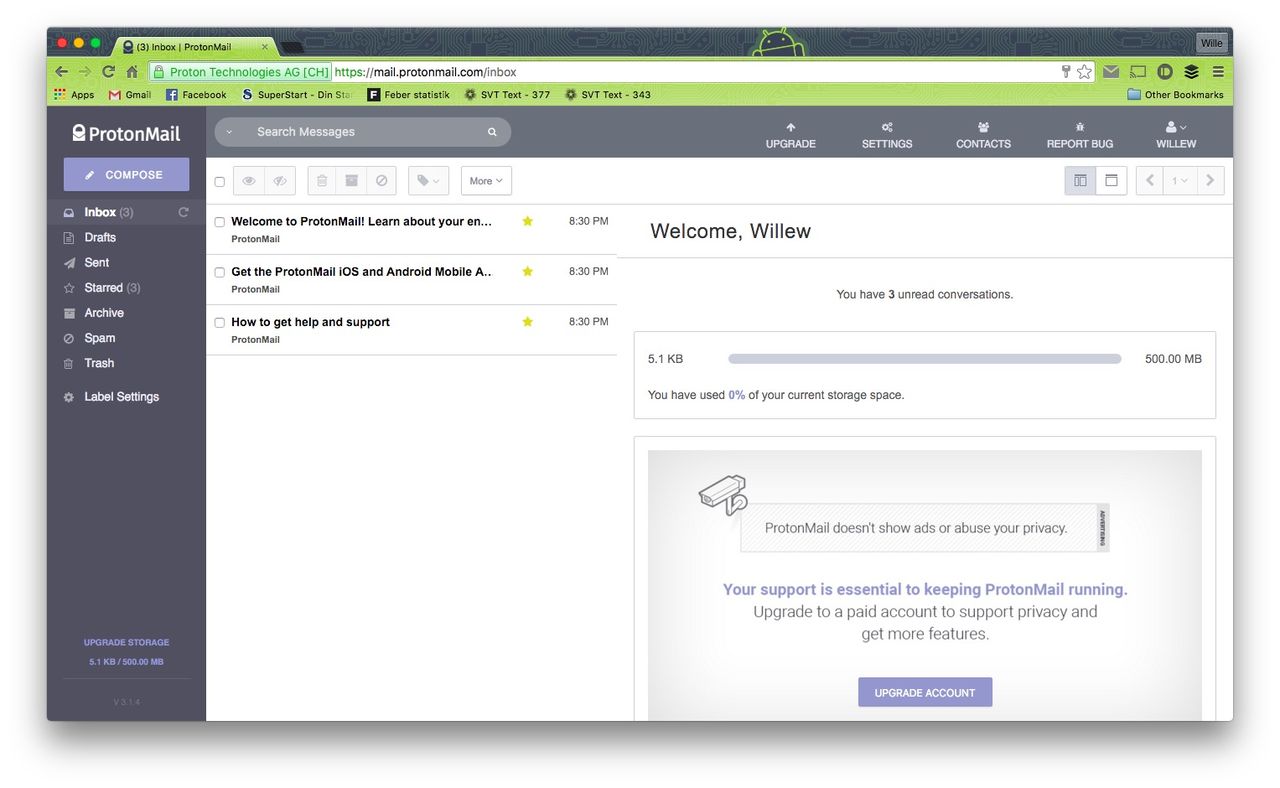Unstar the How to get help message
This screenshot has width=1280, height=788.
point(528,321)
